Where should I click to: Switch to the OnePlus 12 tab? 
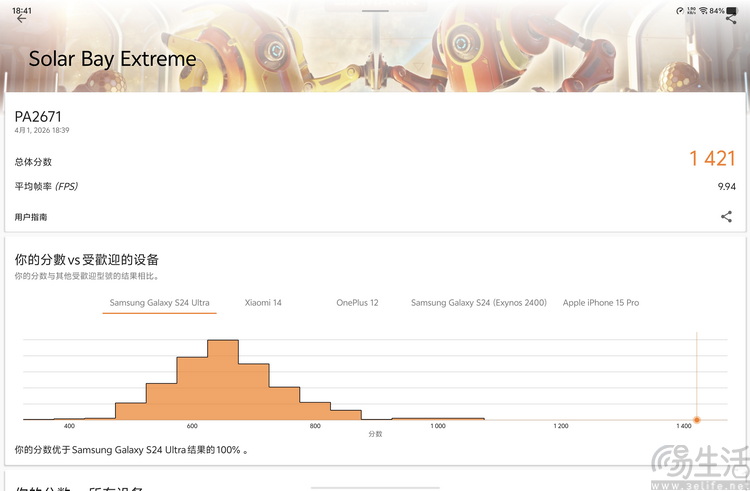click(357, 302)
